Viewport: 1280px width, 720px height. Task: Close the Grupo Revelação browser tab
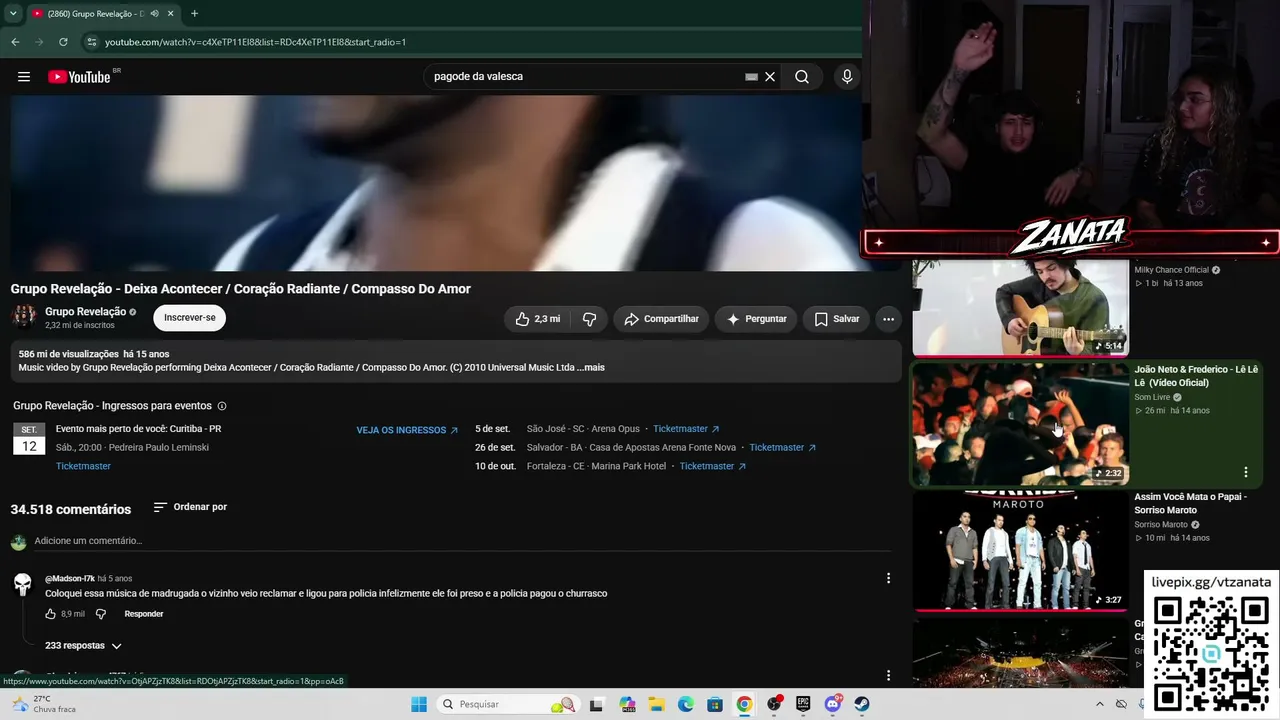tap(171, 14)
